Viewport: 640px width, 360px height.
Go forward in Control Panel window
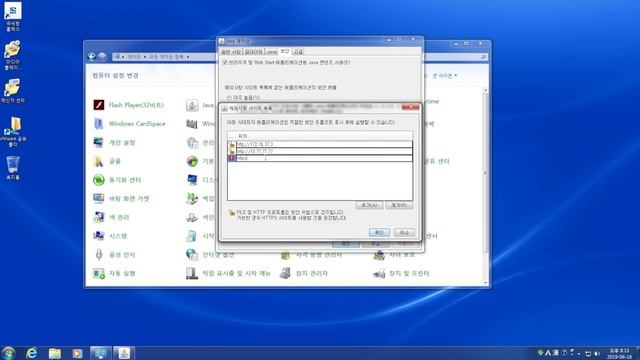[x=102, y=57]
